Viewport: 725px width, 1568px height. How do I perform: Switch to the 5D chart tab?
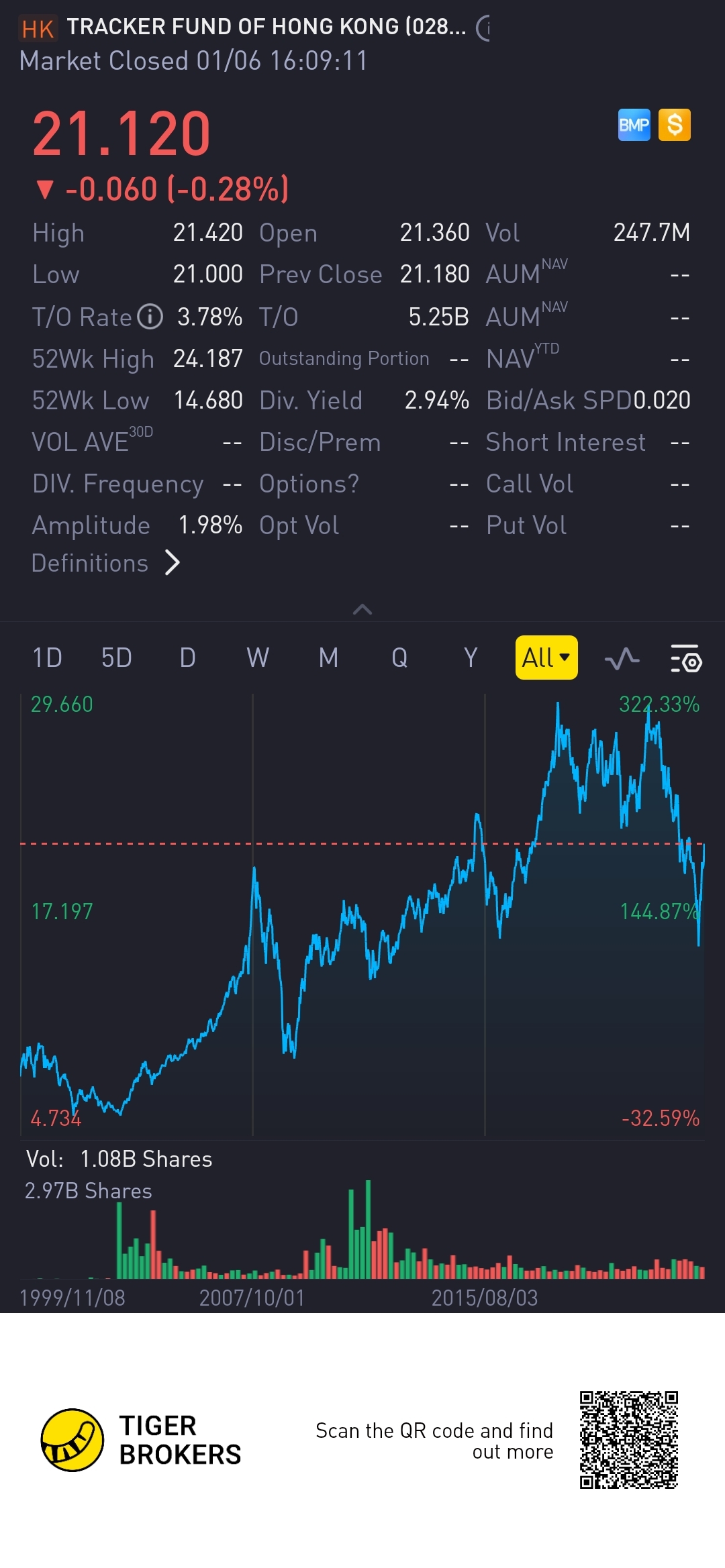(x=116, y=658)
